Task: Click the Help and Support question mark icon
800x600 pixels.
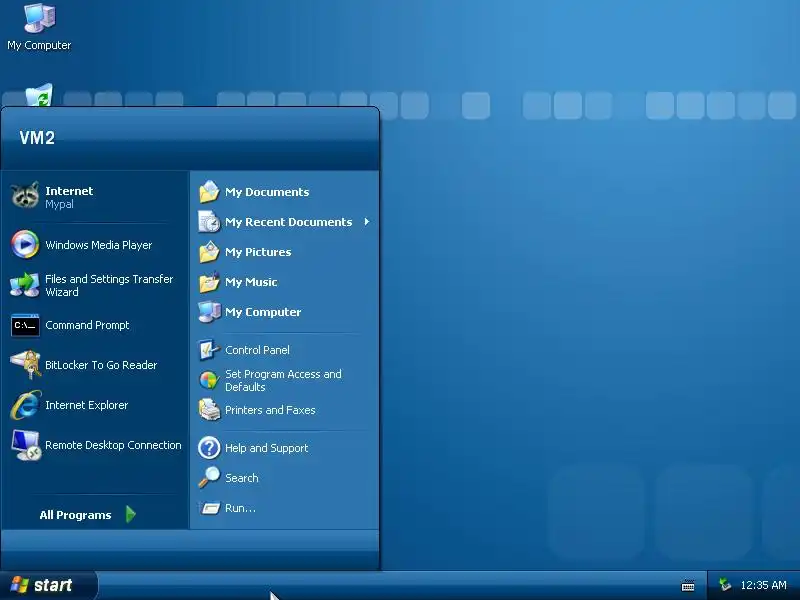Action: click(209, 448)
